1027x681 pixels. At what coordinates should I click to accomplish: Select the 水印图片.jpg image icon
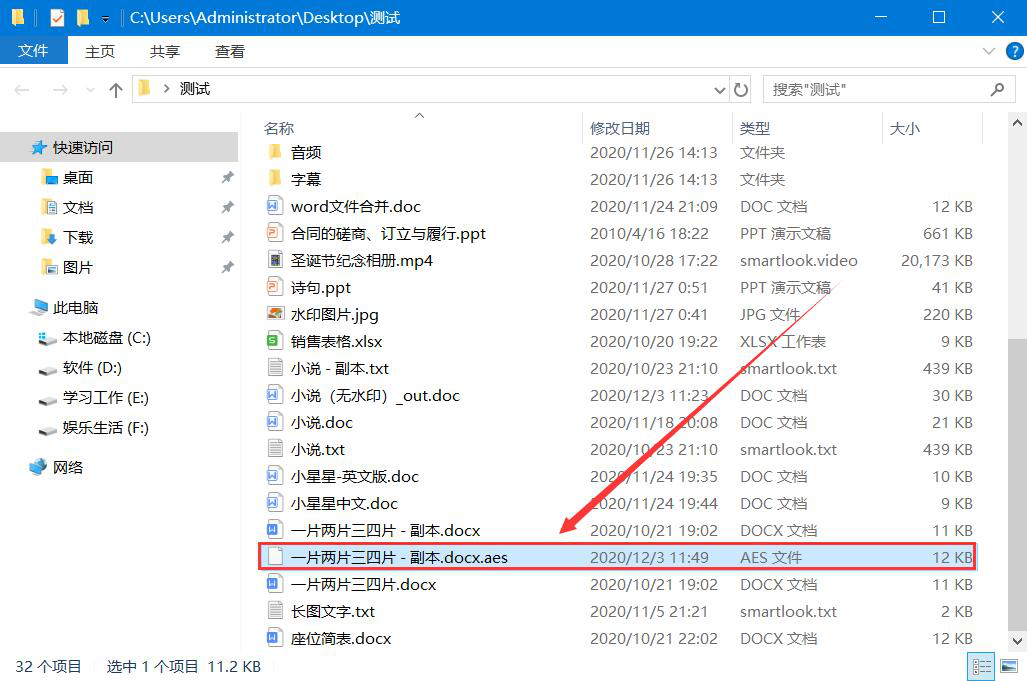pos(275,314)
